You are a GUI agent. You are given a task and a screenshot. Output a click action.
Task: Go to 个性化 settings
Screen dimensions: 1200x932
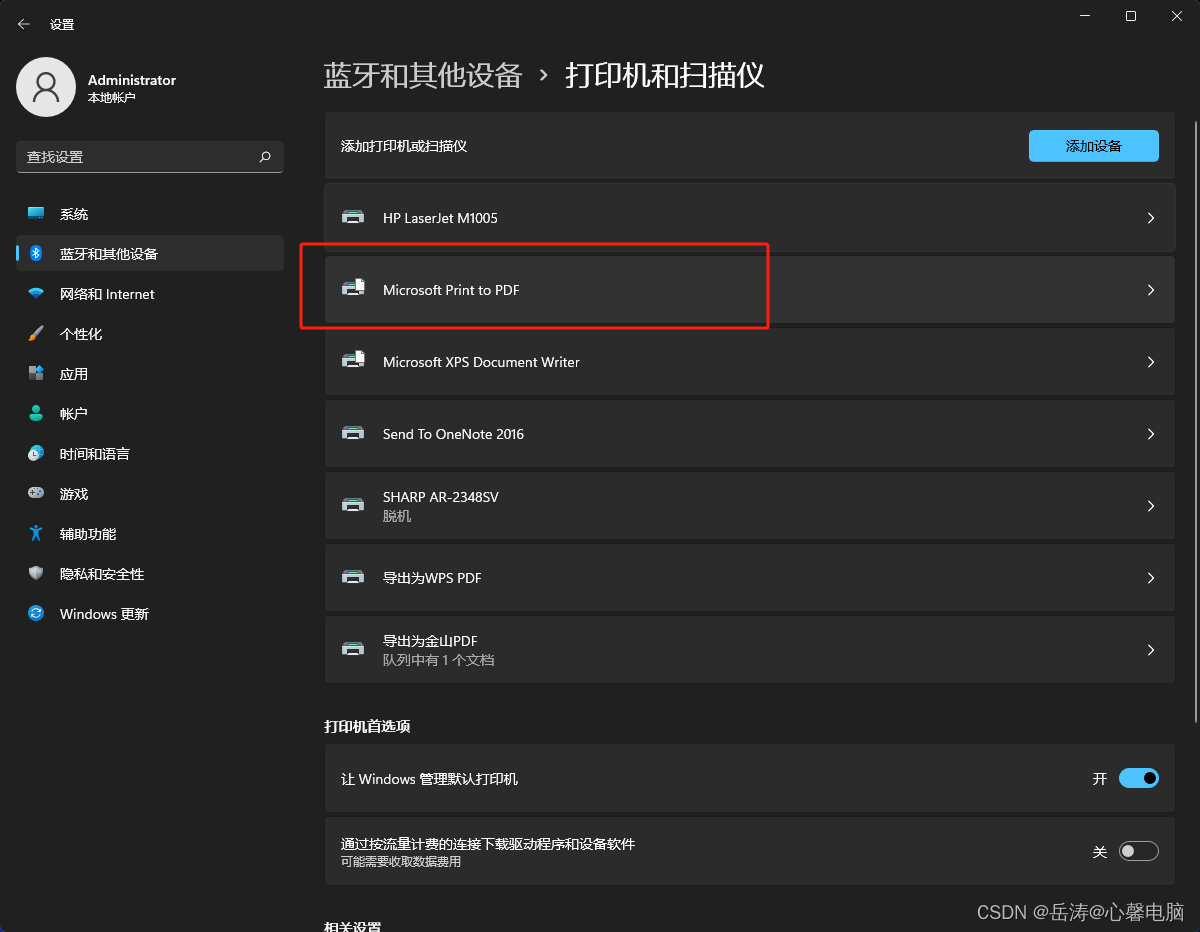pos(150,334)
